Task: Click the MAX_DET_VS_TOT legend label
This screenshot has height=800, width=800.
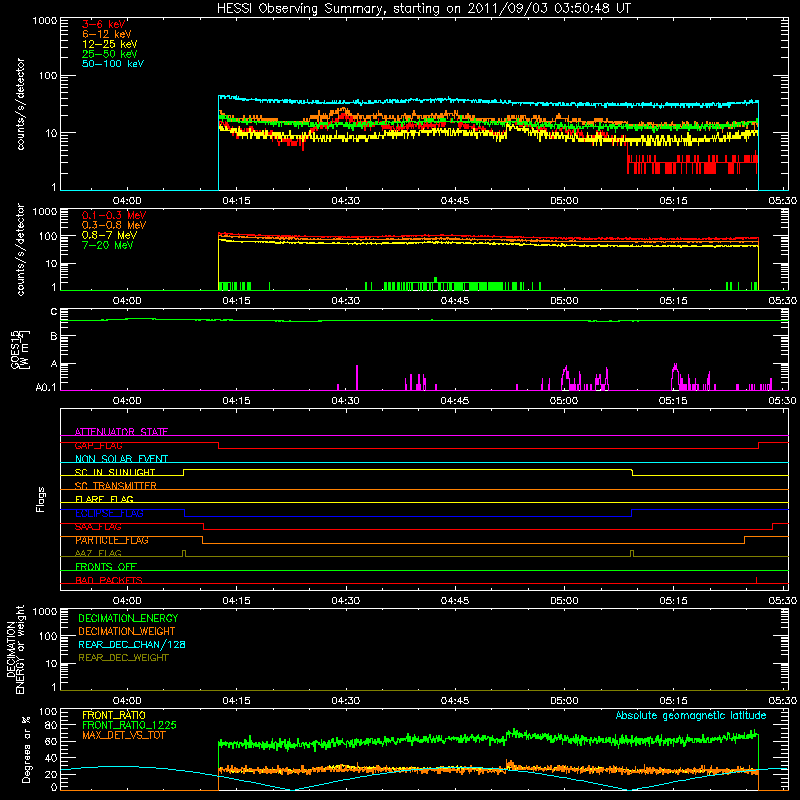Action: click(x=123, y=735)
